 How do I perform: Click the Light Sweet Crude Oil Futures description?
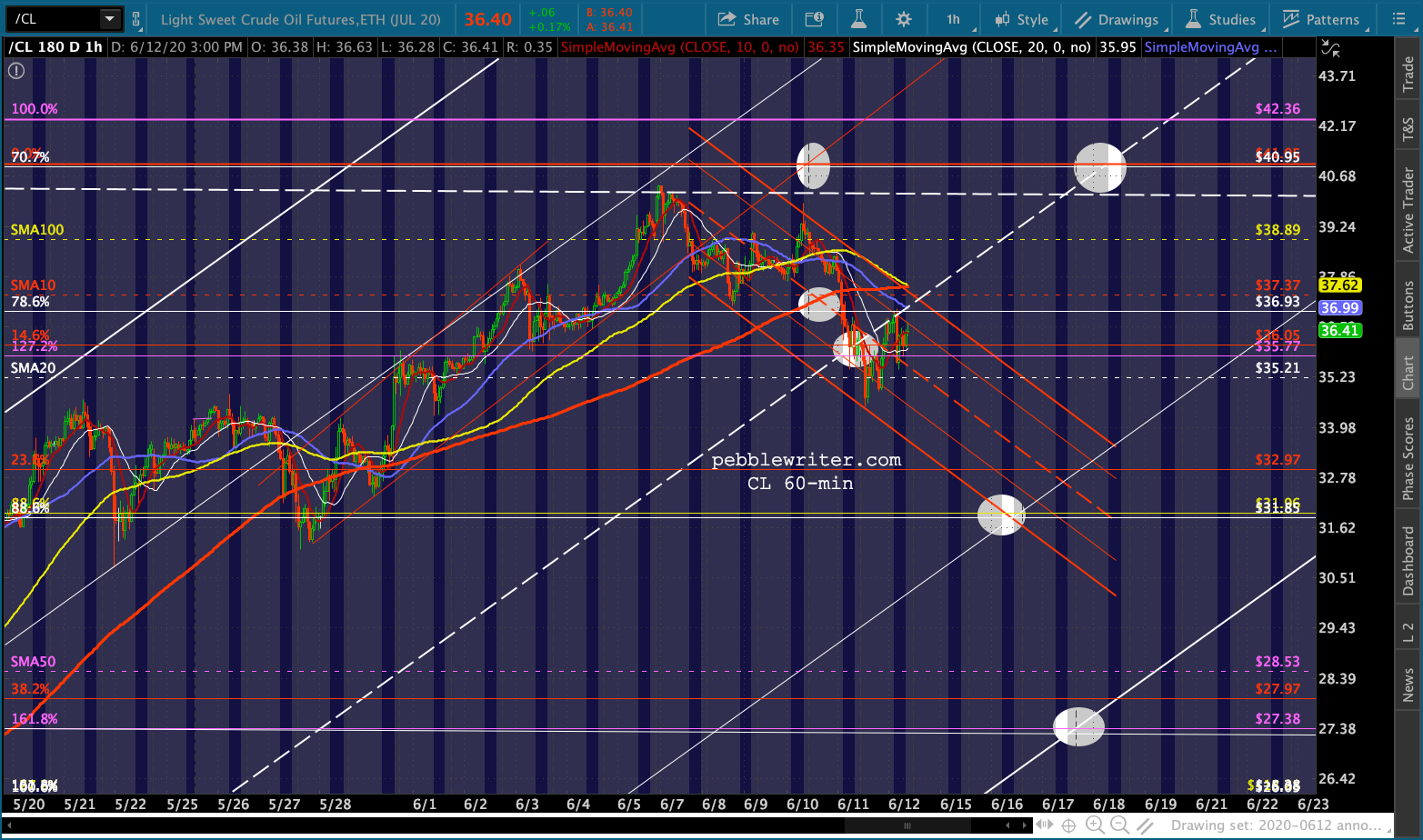(300, 19)
